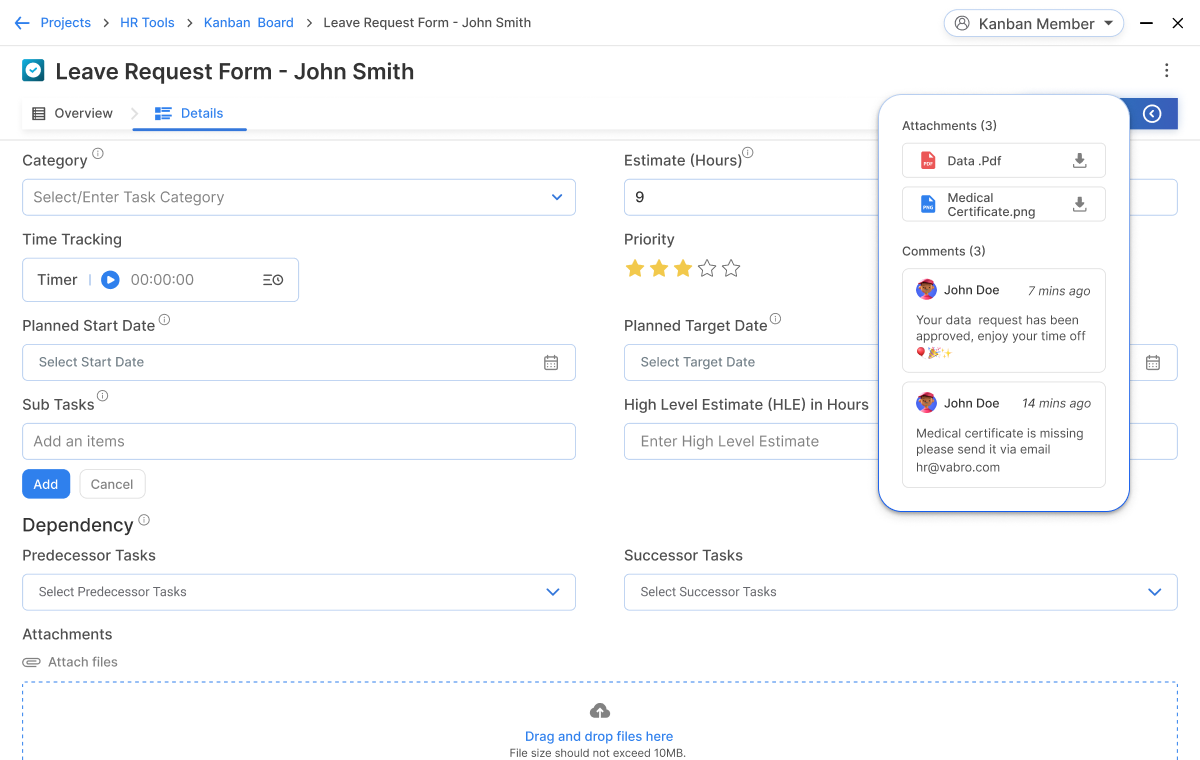This screenshot has width=1200, height=760.
Task: Download the Data .Pdf attachment
Action: click(1079, 160)
